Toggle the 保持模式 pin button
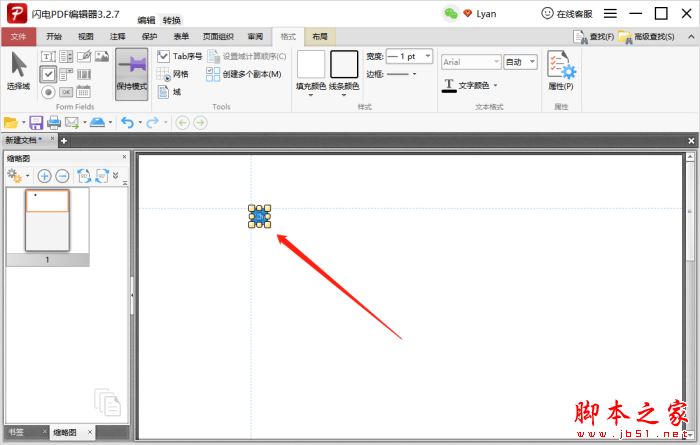The width and height of the screenshot is (700, 445). (x=132, y=74)
